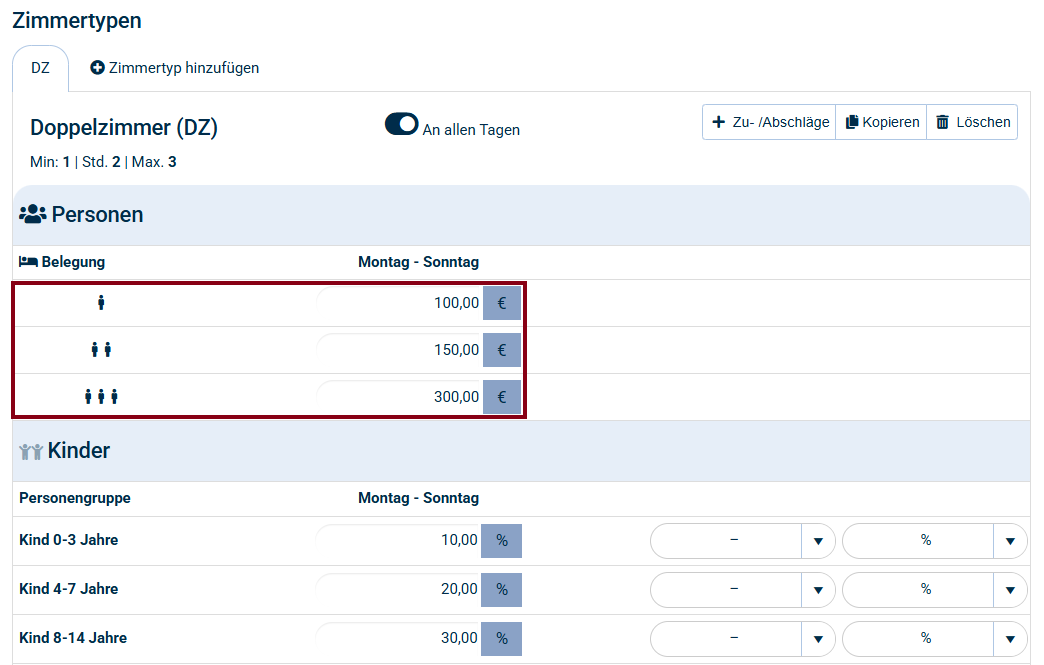Click the two persons occupancy icon

click(x=101, y=350)
